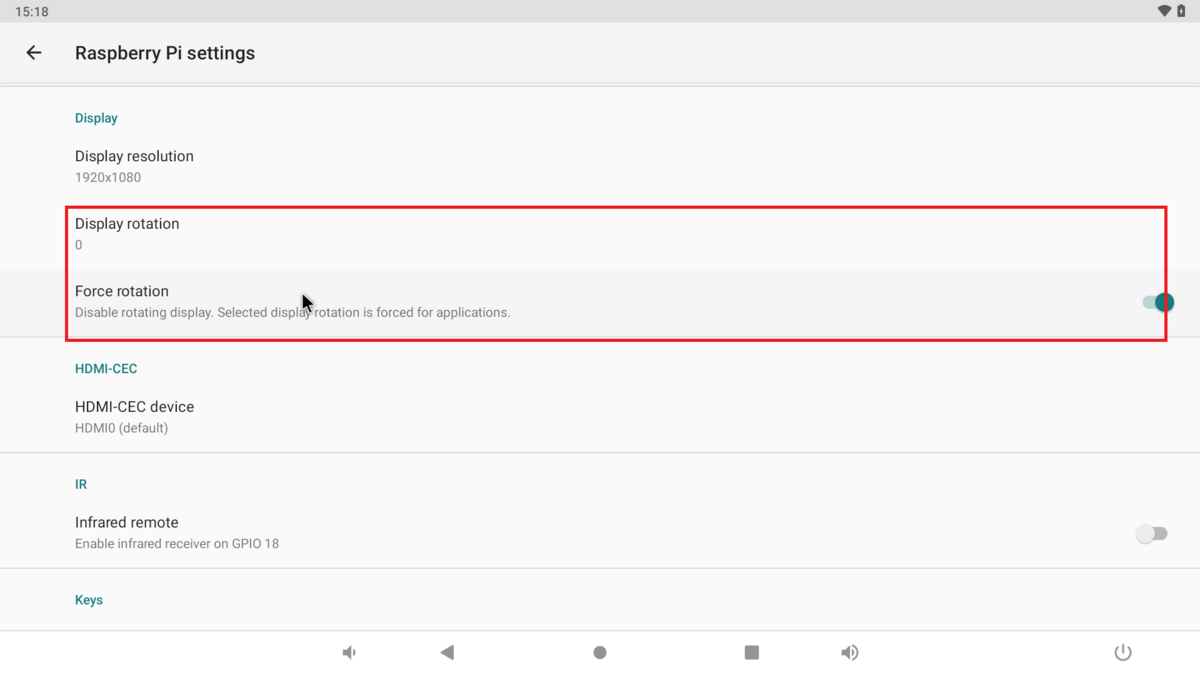Turn off the Force rotation switch
This screenshot has height=675, width=1200.
[x=1158, y=302]
